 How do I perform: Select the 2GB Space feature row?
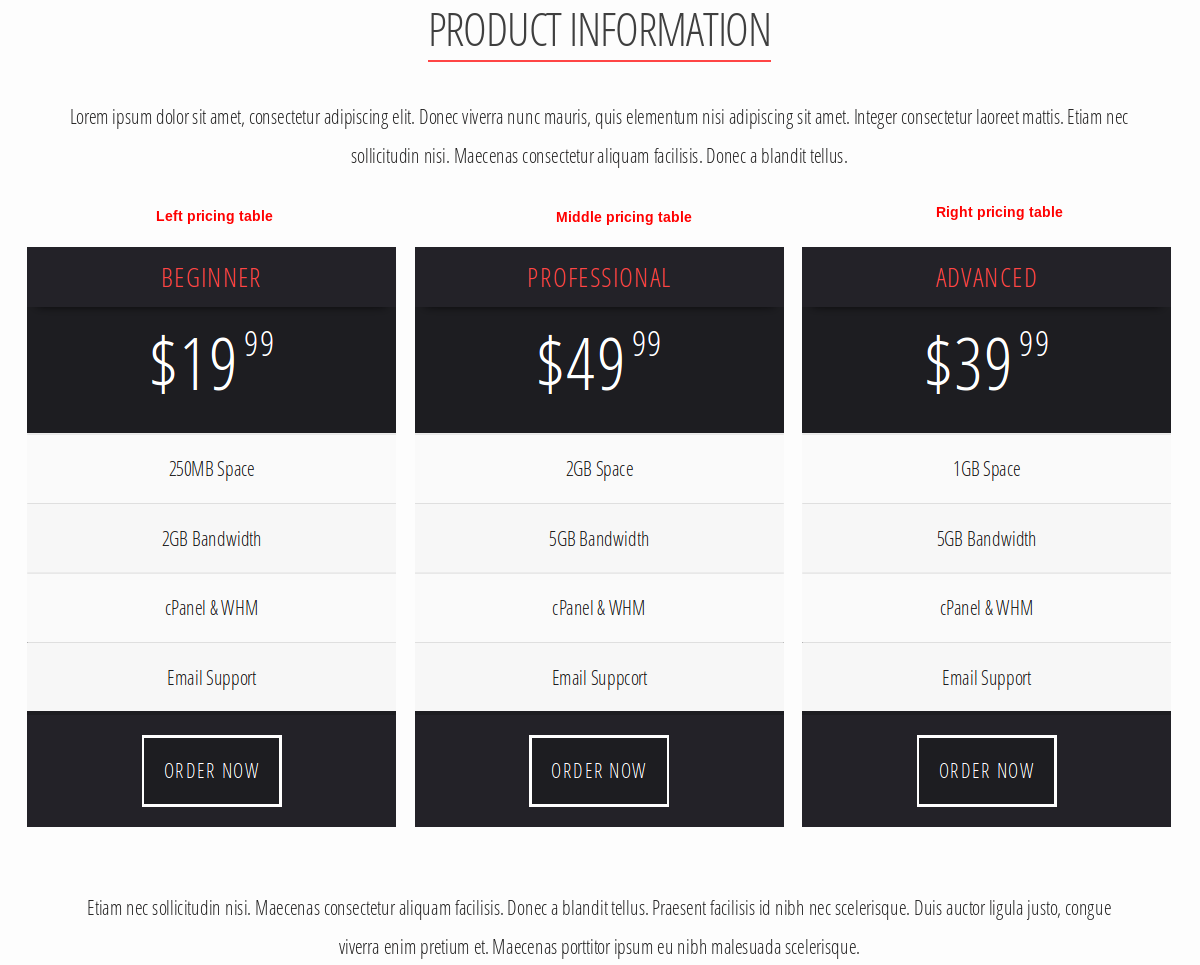599,468
